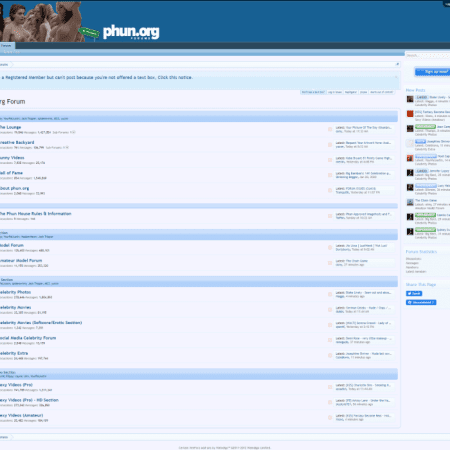Screen dimensions: 450x450
Task: Open latest post 'Request Your Artwork Here'
Action: point(368,143)
